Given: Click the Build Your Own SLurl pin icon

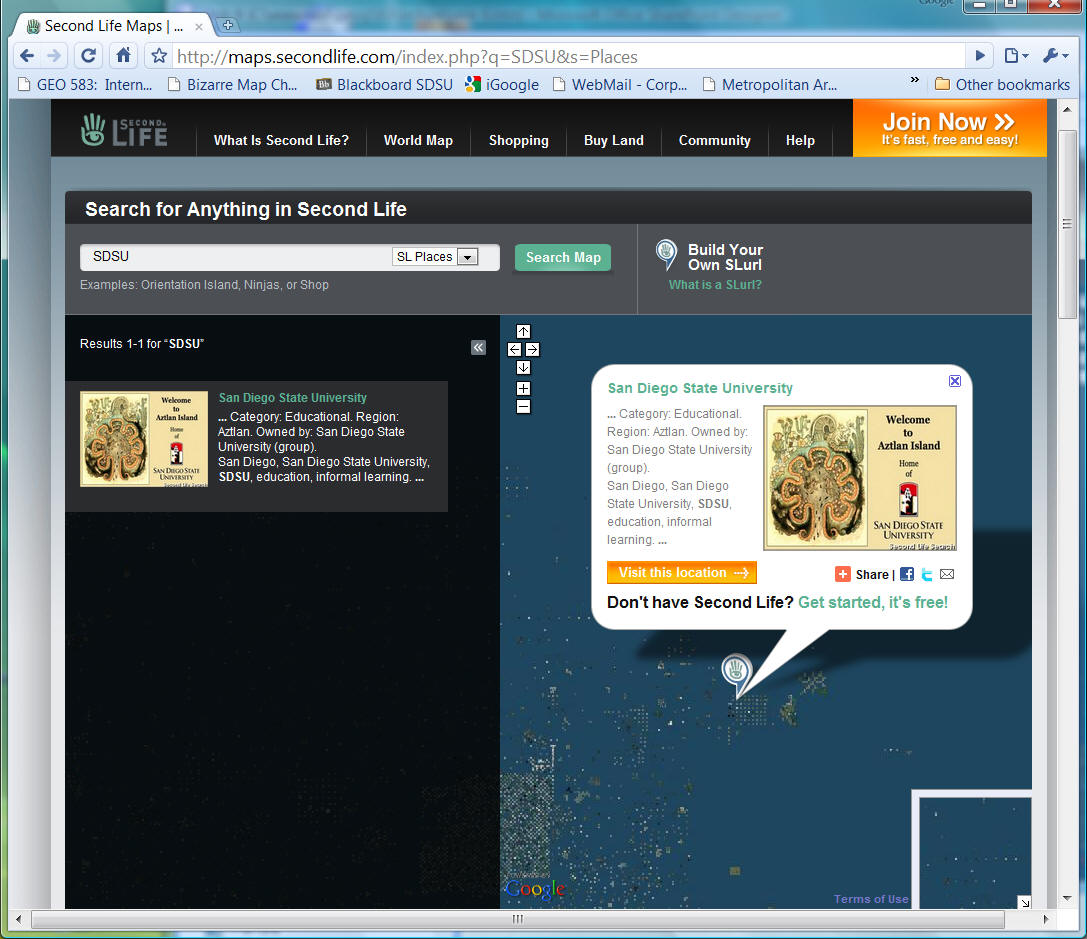Looking at the screenshot, I should coord(666,254).
